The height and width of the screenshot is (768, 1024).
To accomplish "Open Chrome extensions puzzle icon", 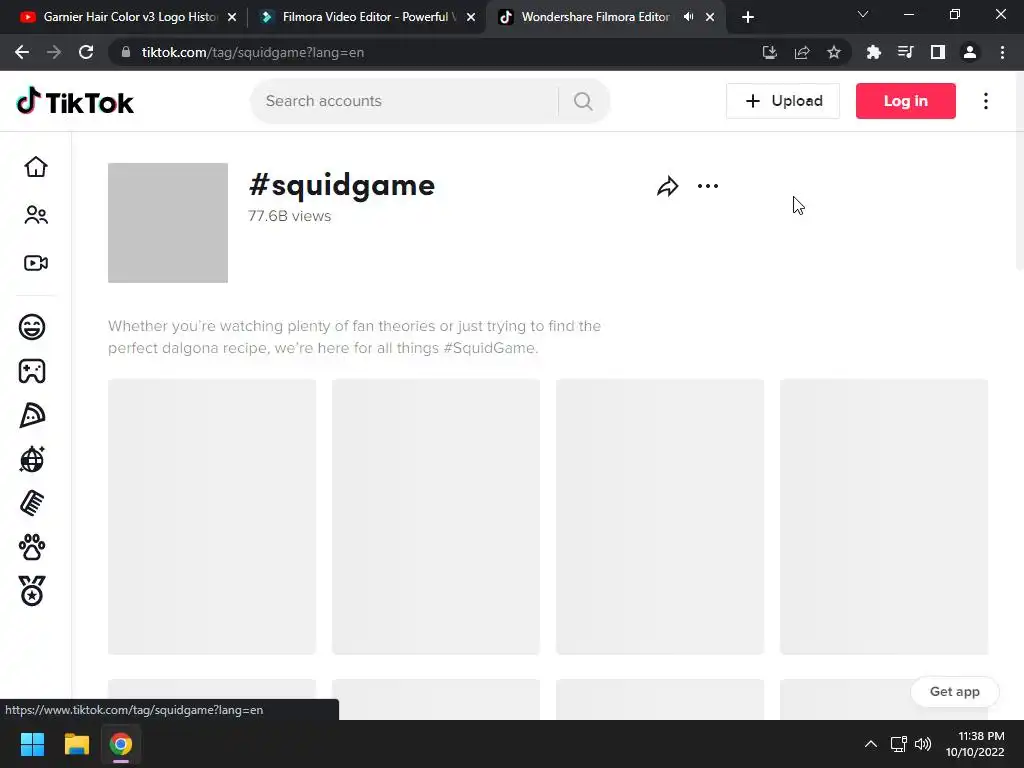I will click(873, 52).
